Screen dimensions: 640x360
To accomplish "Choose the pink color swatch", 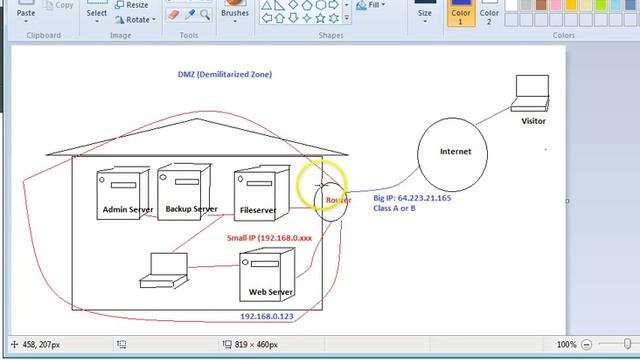I will coord(556,5).
